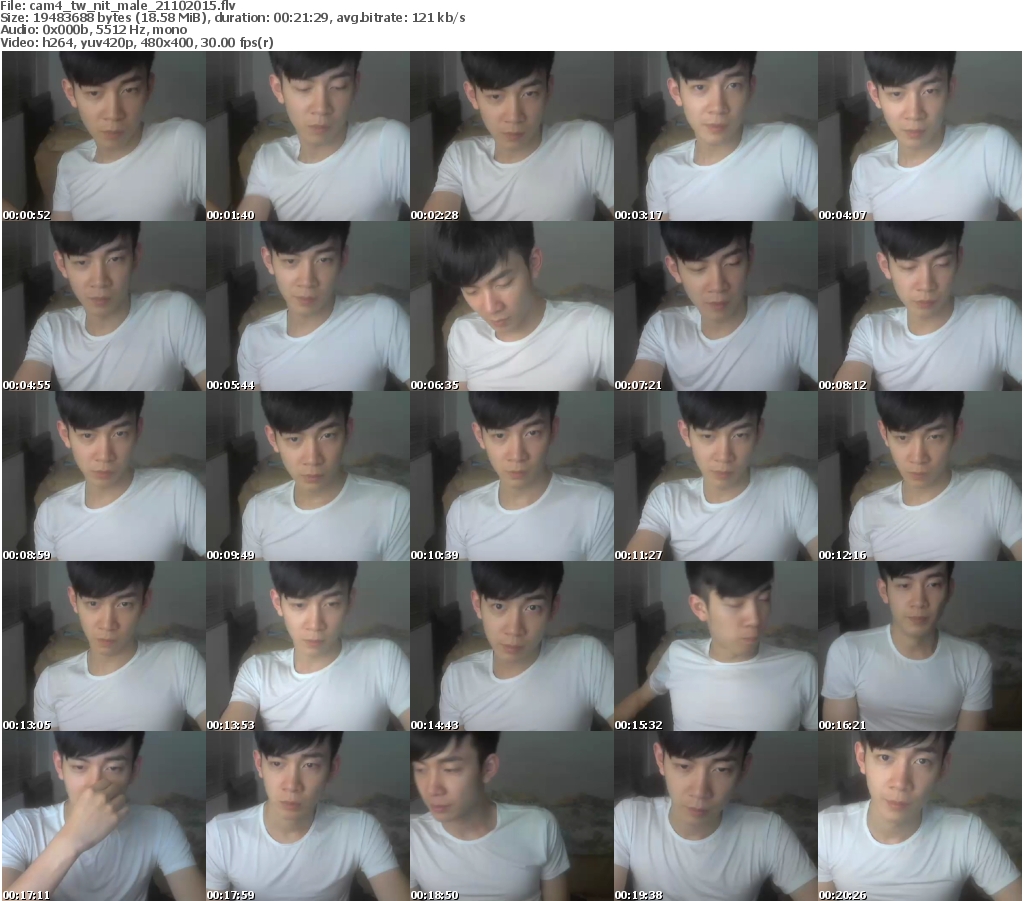Pick the frame marked 00:11:27
Viewport: 1024px width, 901px height.
click(716, 476)
